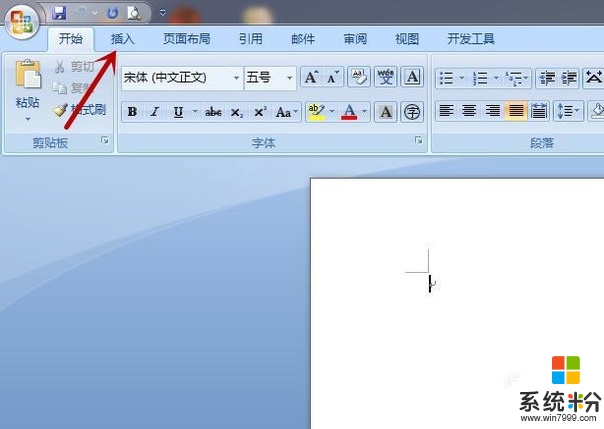Expand highlight color dropdown arrow

[x=332, y=112]
